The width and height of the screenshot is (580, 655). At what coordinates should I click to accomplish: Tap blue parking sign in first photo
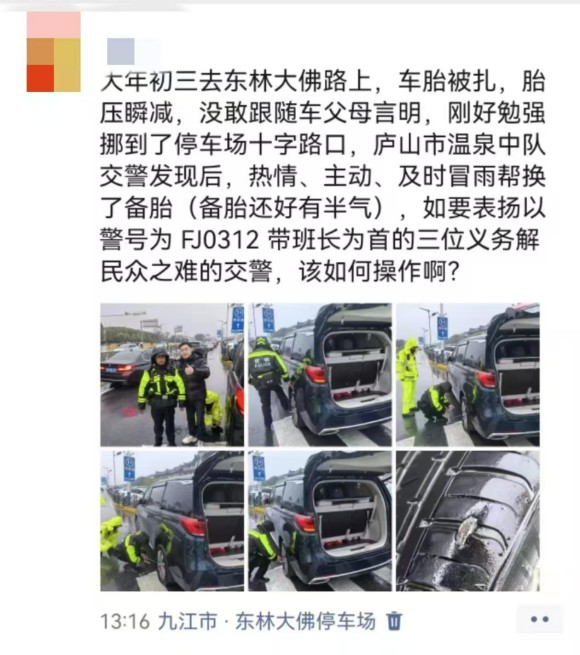point(238,319)
